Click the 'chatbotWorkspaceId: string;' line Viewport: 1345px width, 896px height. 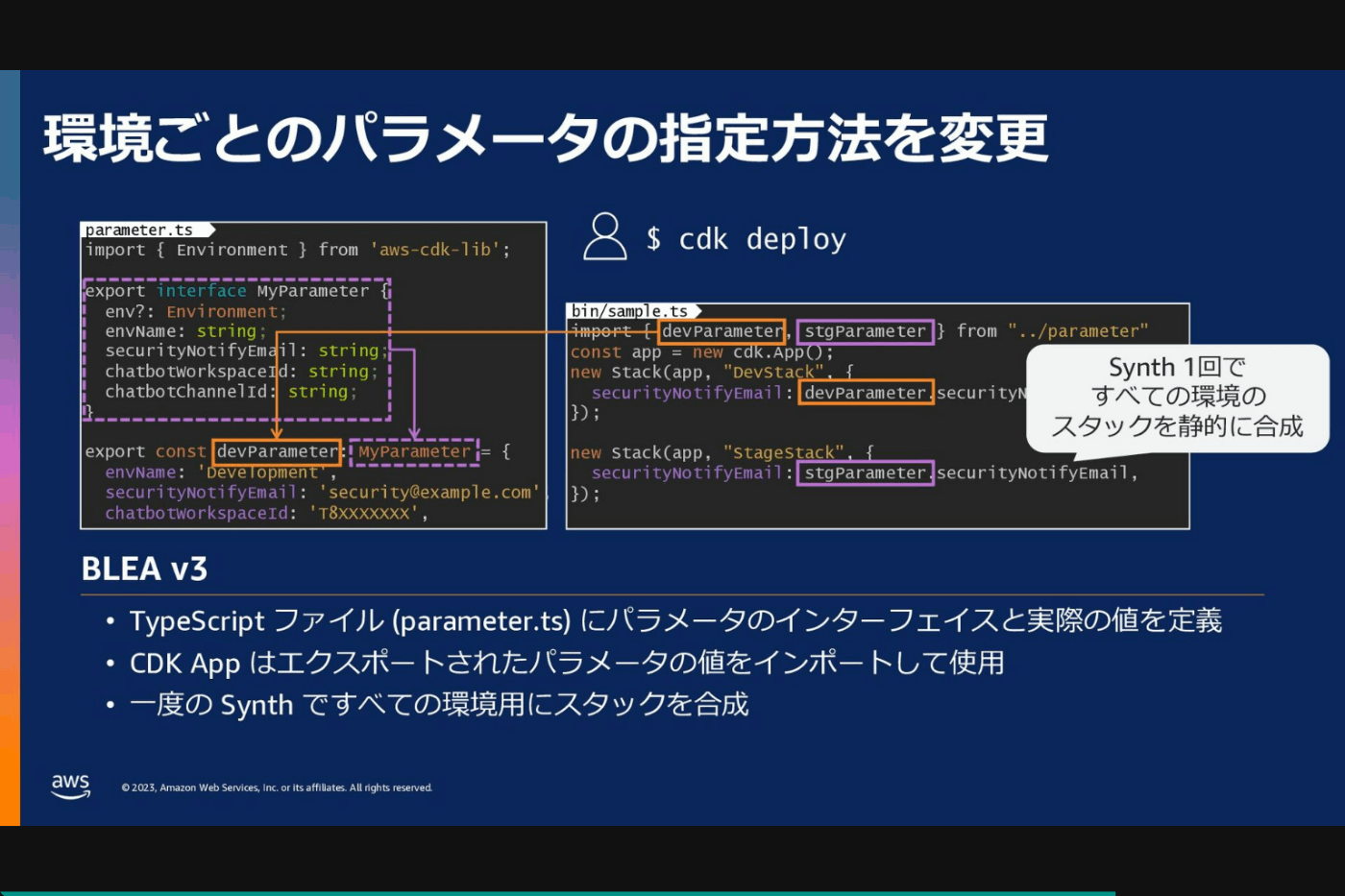pyautogui.click(x=241, y=372)
